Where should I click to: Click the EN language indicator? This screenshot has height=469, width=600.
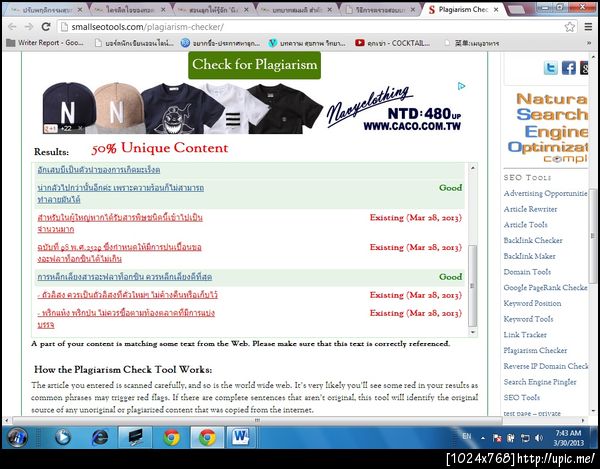466,436
